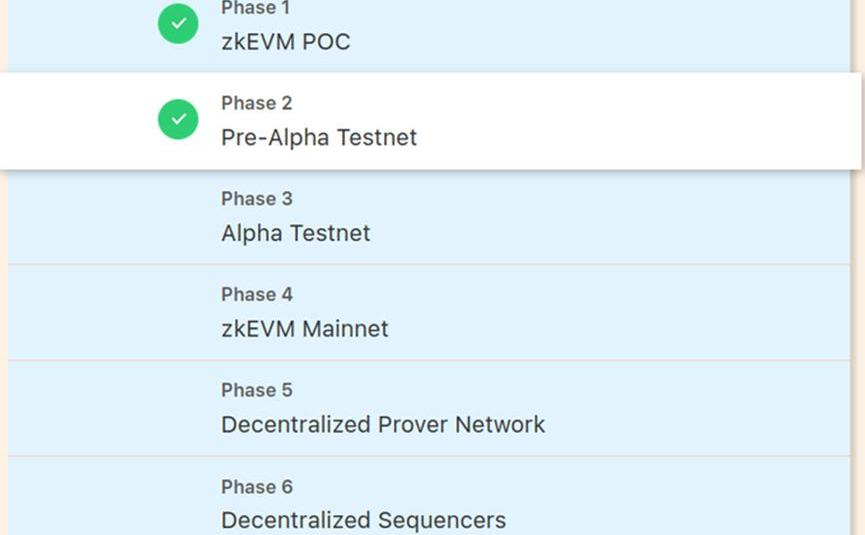Click the Phase 1 label
Image resolution: width=865 pixels, height=535 pixels.
pos(256,9)
